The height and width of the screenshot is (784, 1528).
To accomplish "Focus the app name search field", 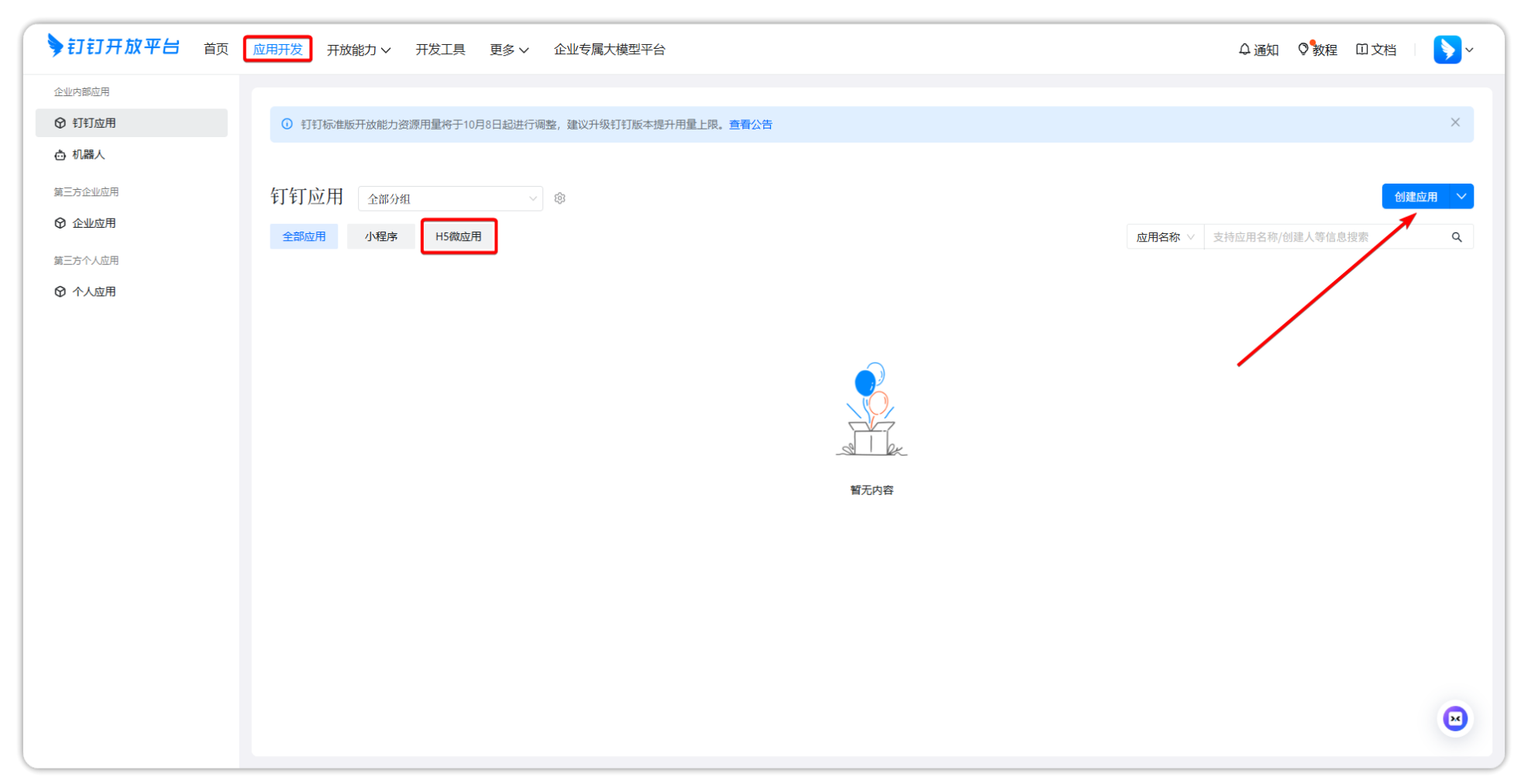I will point(1325,237).
